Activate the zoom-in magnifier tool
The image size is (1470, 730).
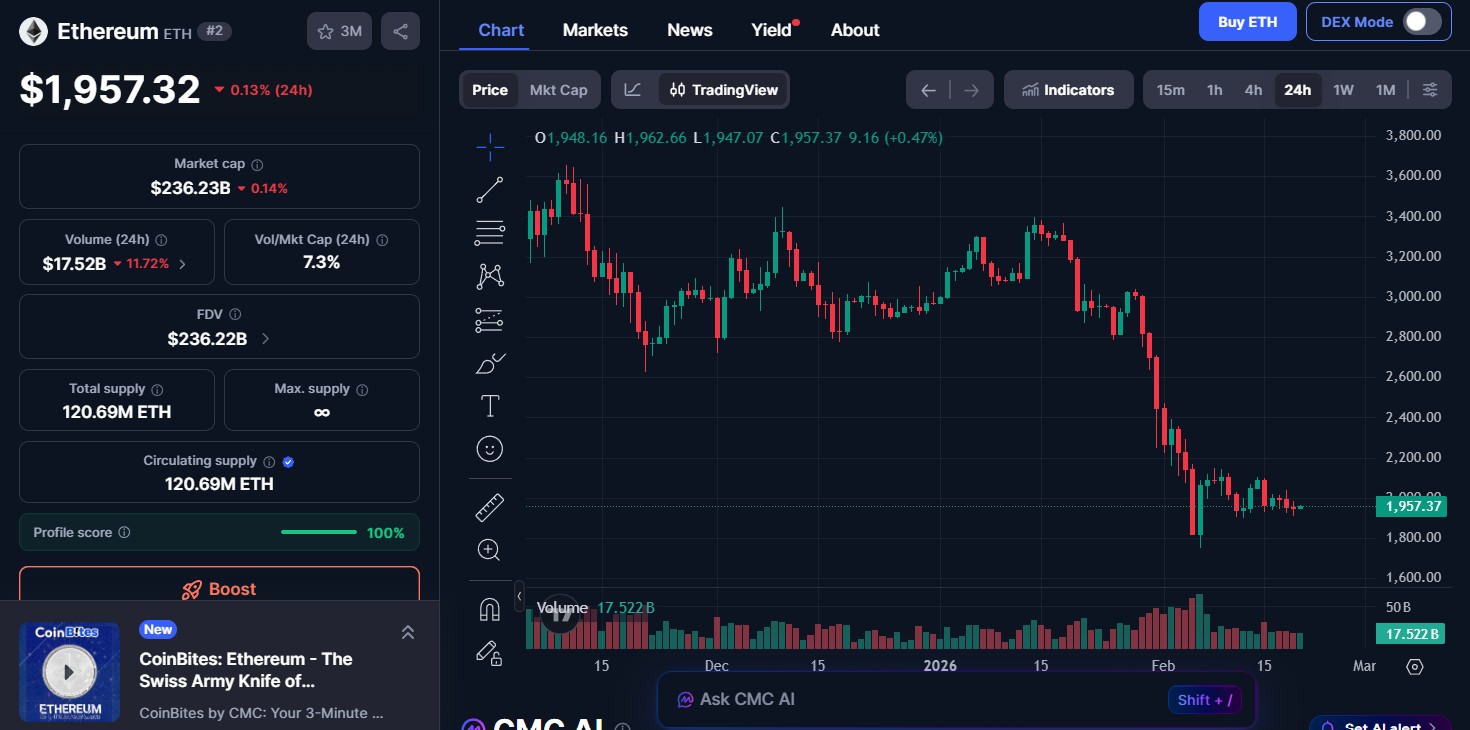[x=489, y=549]
